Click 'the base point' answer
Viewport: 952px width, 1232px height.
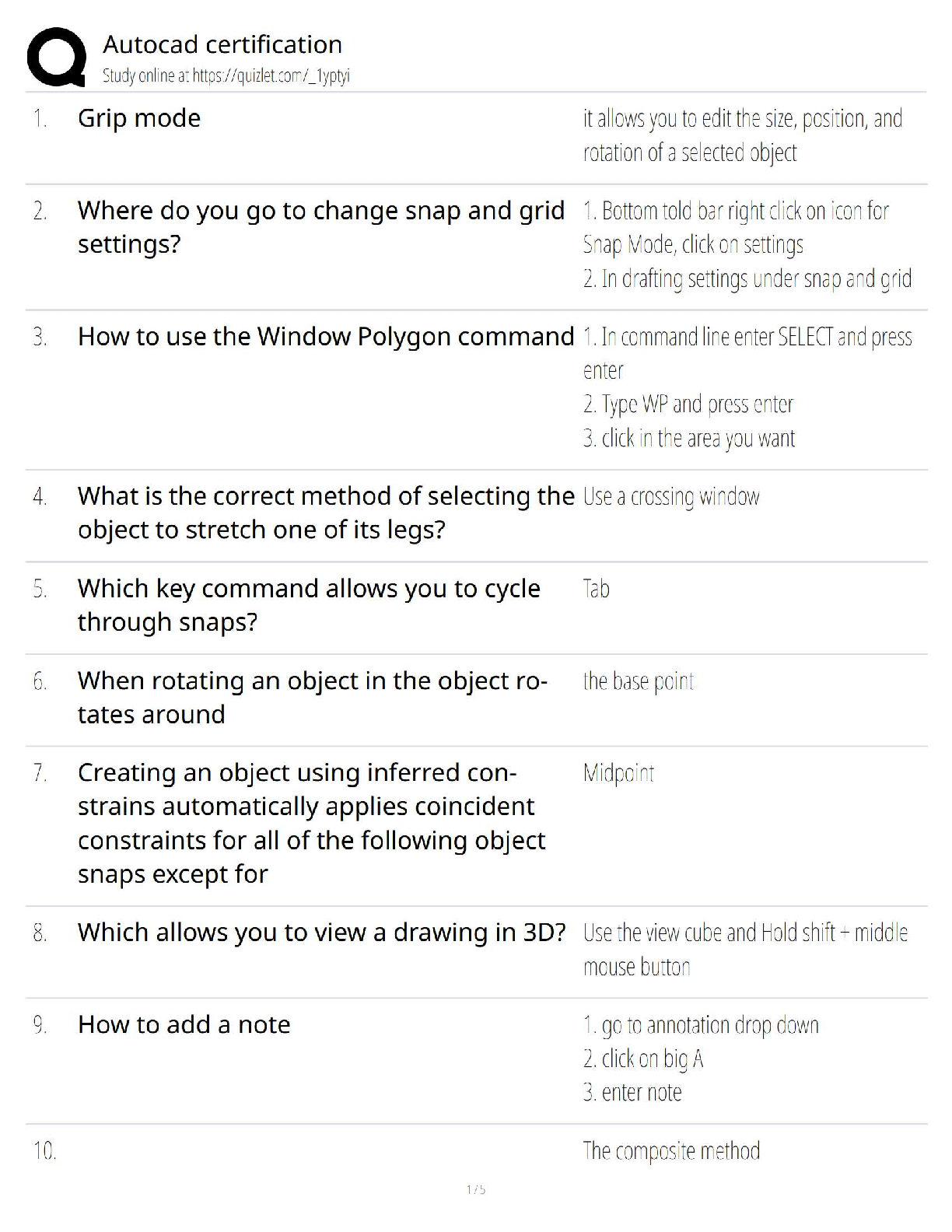pos(639,681)
